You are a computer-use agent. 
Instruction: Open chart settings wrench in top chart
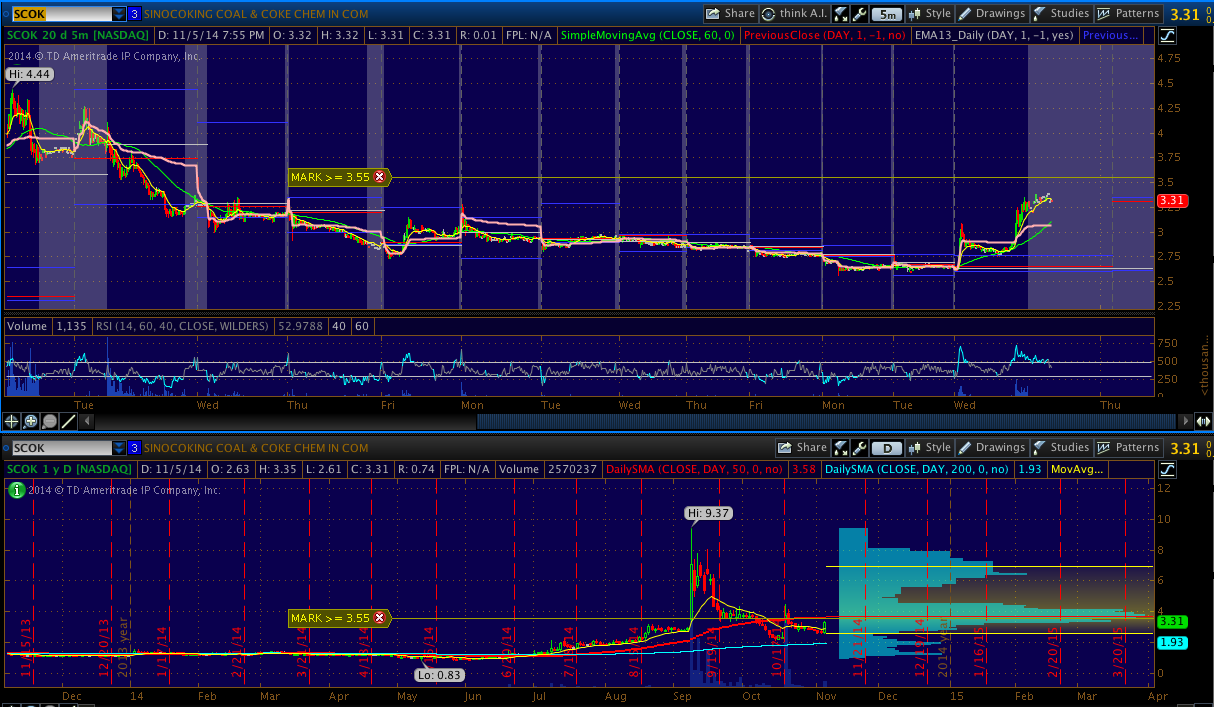(x=859, y=14)
